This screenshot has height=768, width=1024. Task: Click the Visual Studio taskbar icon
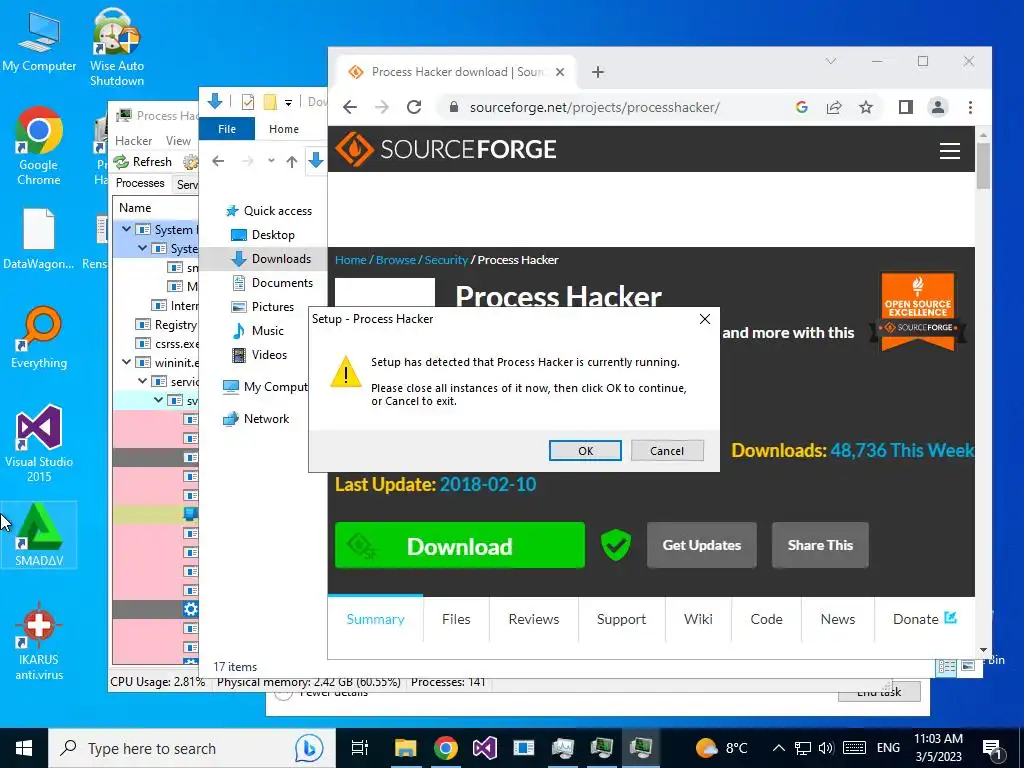tap(485, 748)
